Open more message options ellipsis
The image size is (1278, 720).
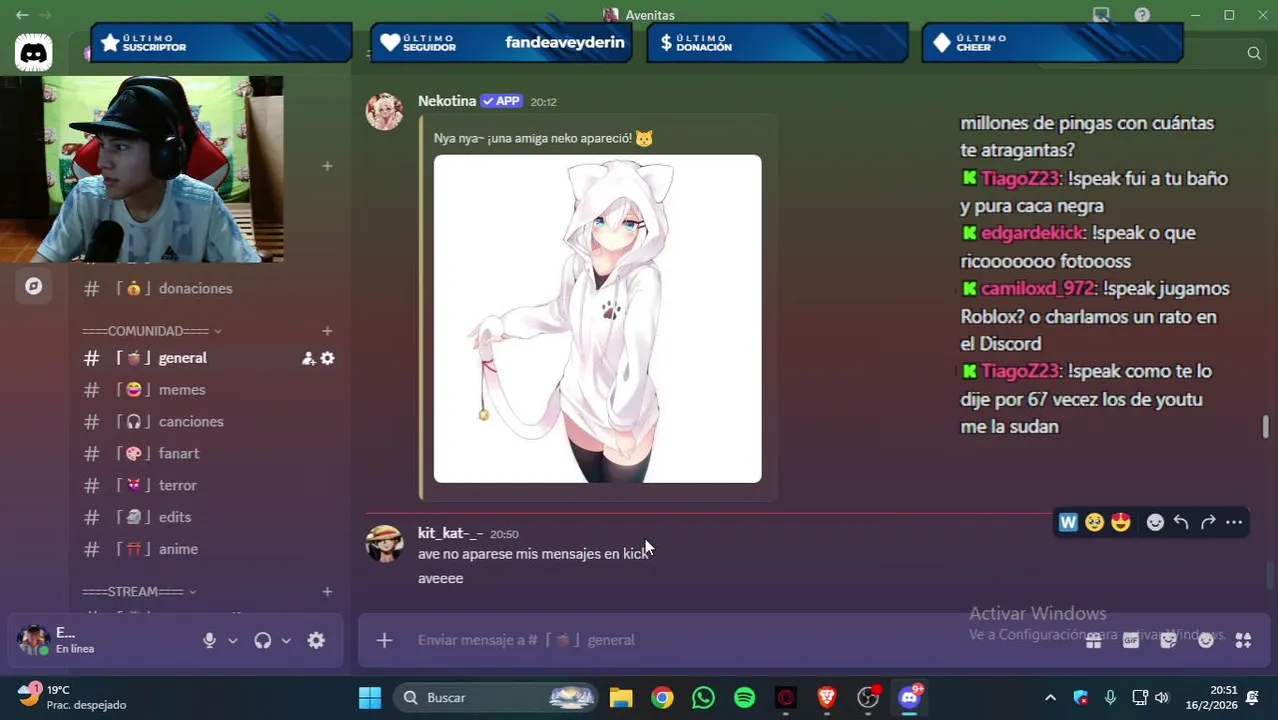(1234, 522)
